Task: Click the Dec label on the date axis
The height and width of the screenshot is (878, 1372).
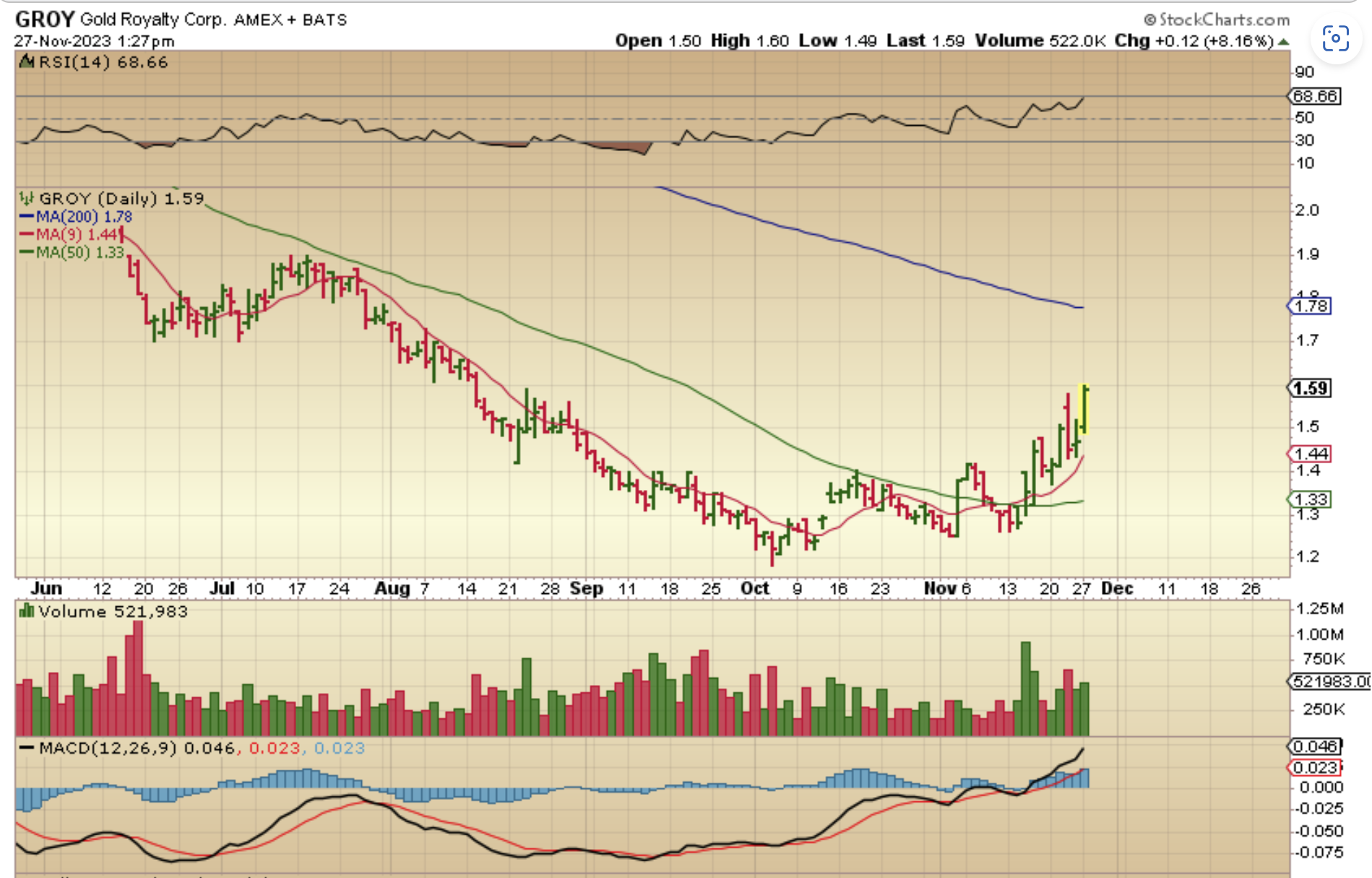Action: pos(1117,588)
